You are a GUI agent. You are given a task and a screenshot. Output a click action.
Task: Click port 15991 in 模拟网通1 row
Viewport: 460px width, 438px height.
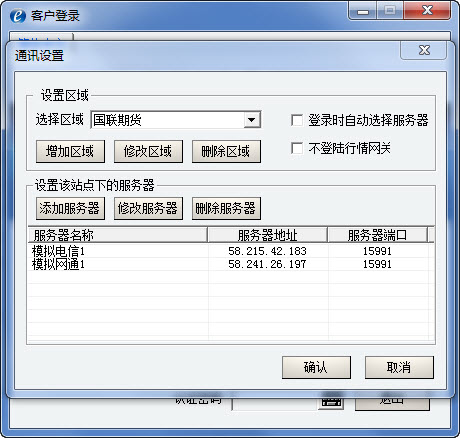point(377,264)
